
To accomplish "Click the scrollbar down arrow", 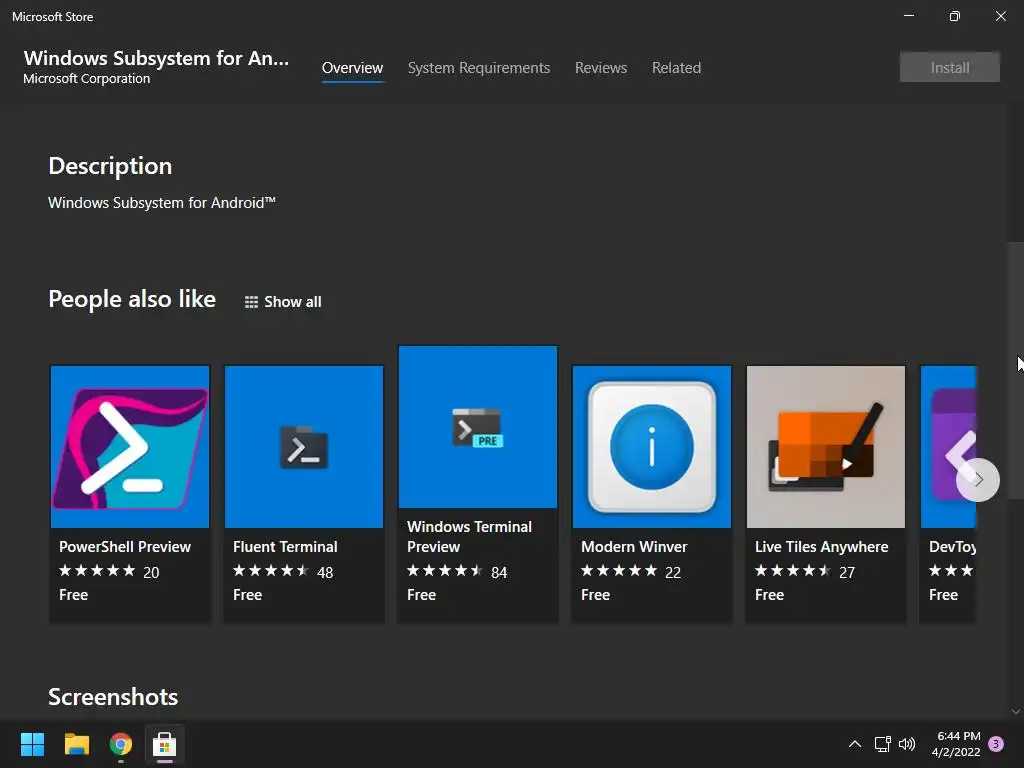I will click(1016, 712).
